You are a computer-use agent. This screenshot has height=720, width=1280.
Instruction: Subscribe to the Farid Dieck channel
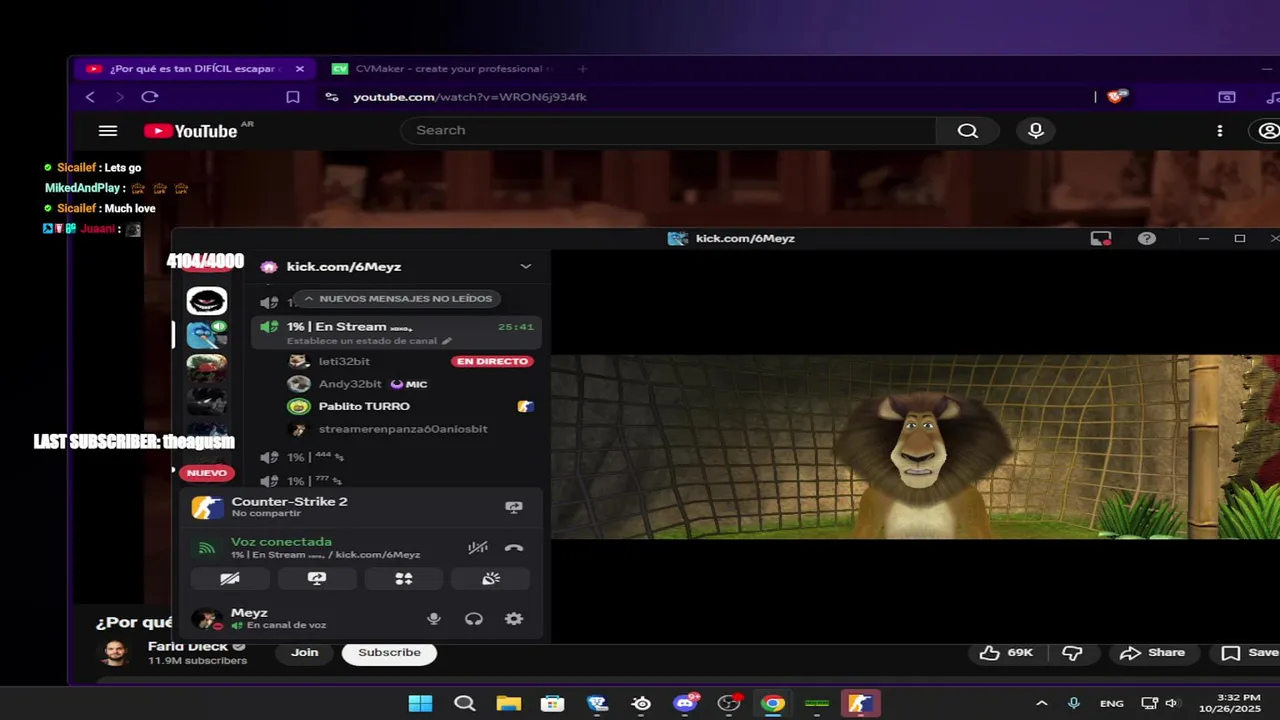point(389,653)
